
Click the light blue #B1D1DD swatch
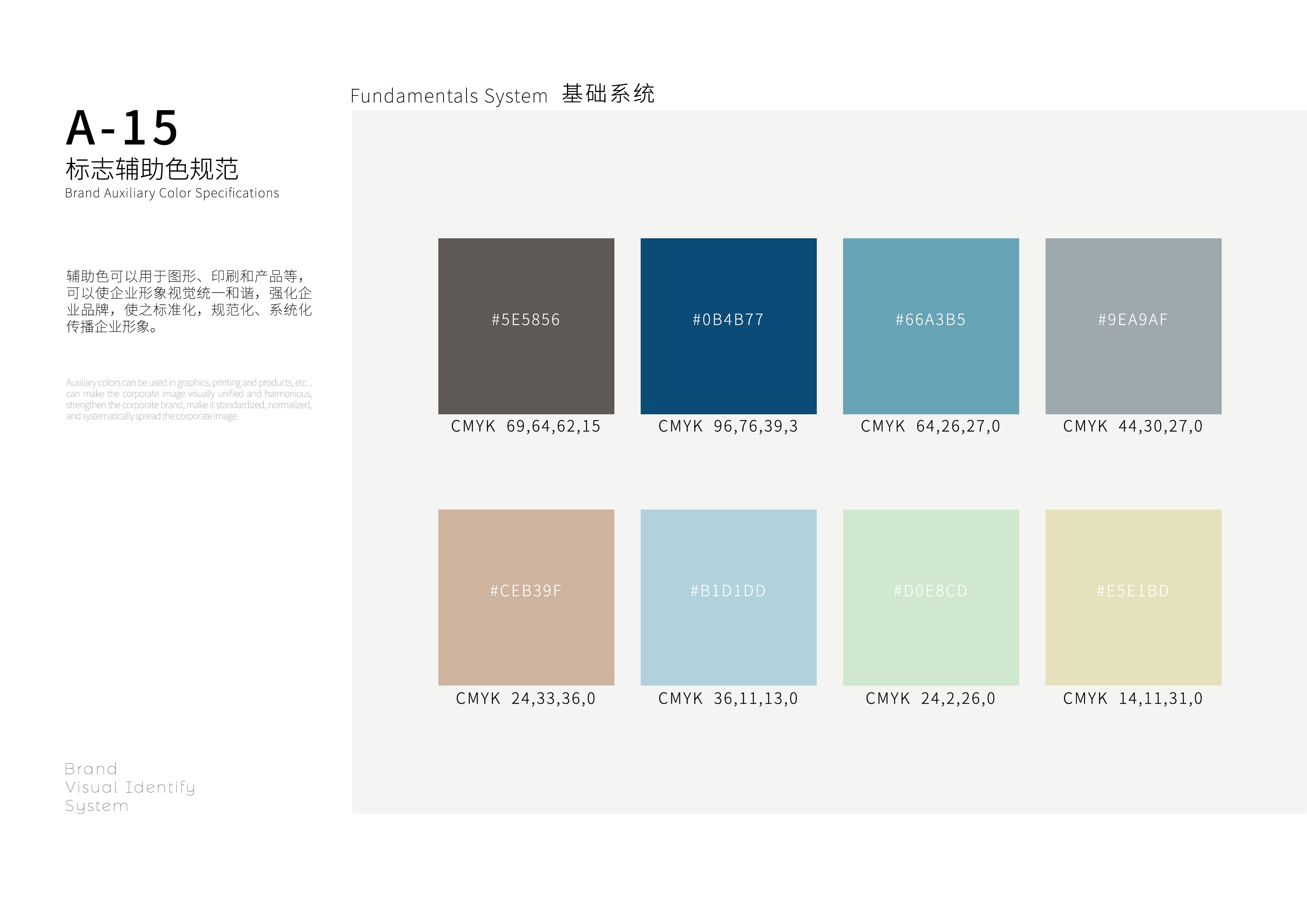click(728, 597)
